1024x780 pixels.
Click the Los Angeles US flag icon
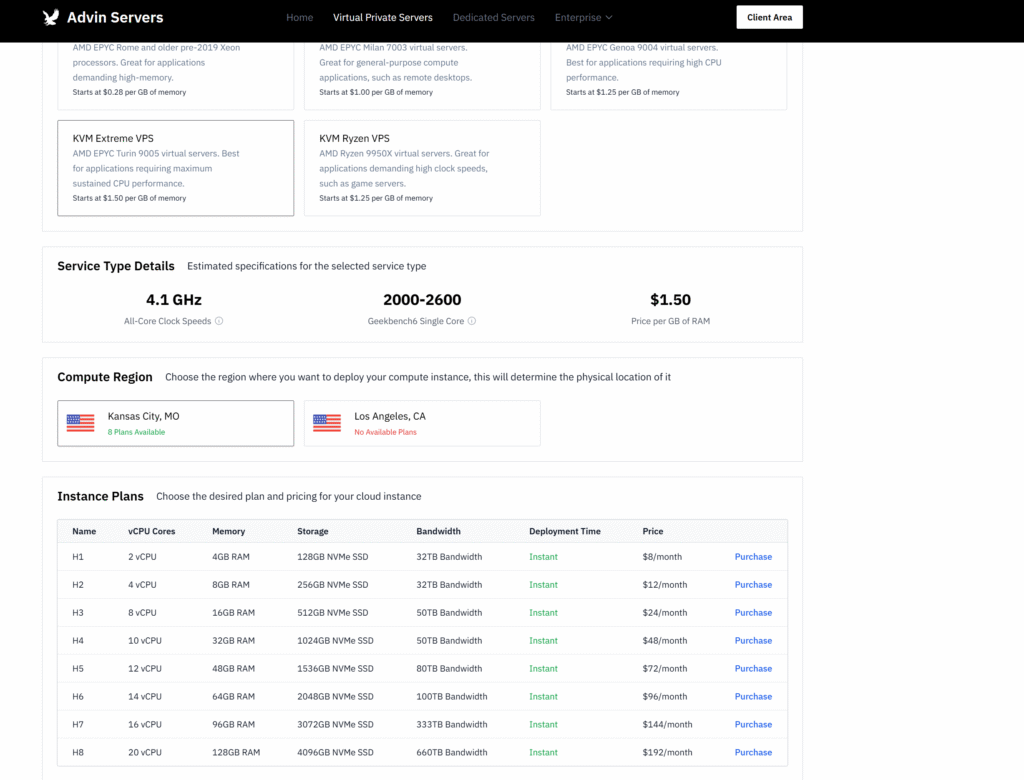click(327, 423)
